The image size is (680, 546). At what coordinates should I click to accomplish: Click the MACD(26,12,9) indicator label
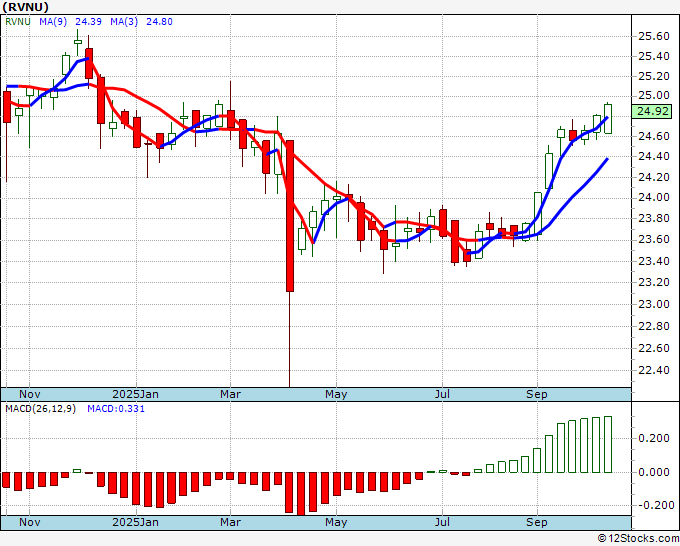[x=40, y=409]
